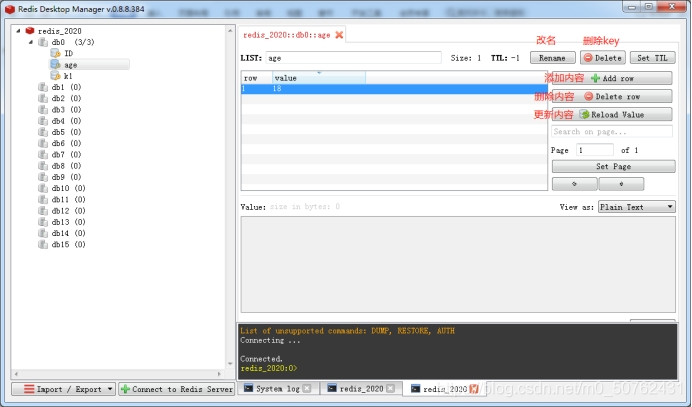
Task: Click the db8 database icon
Action: (x=43, y=166)
